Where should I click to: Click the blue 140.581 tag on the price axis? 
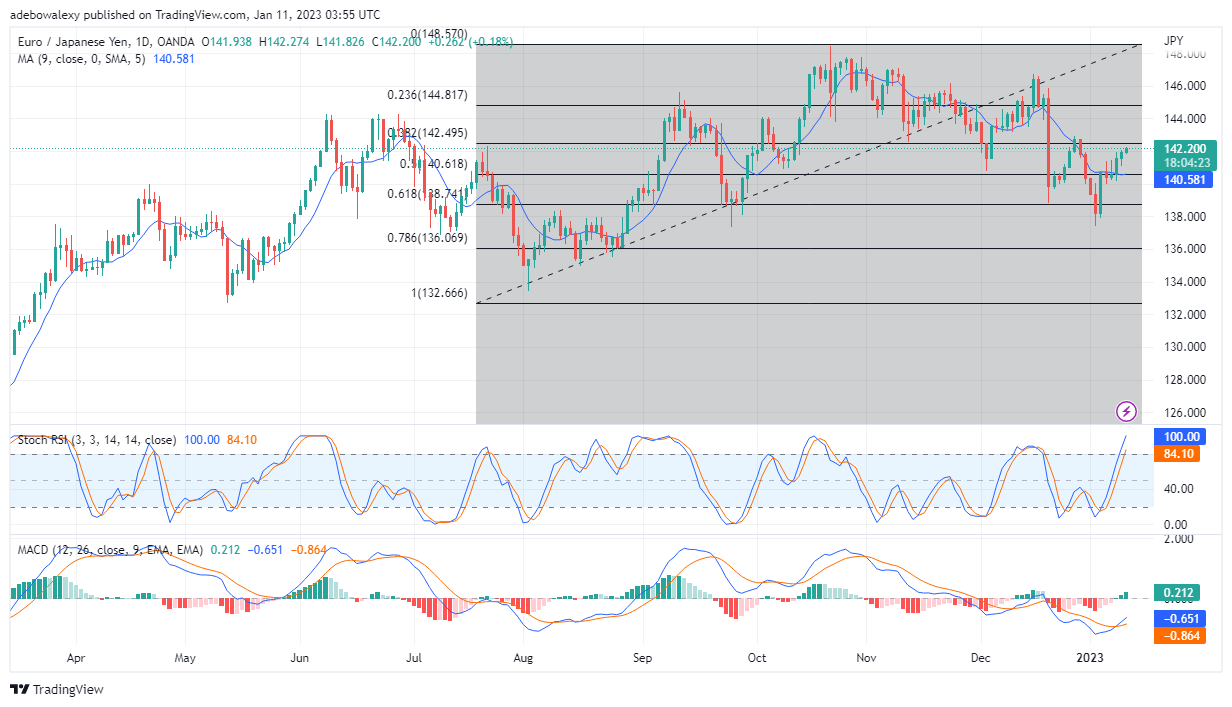[x=1182, y=180]
